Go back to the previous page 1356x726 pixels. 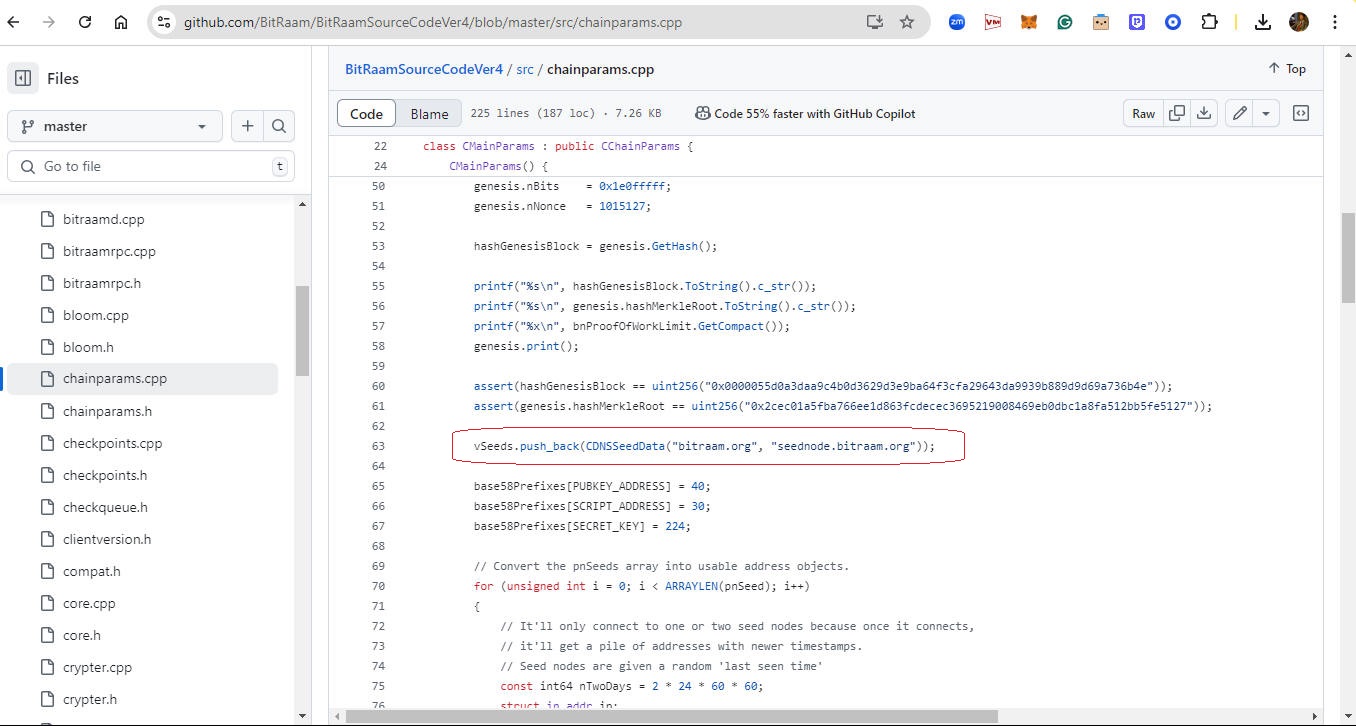point(13,21)
